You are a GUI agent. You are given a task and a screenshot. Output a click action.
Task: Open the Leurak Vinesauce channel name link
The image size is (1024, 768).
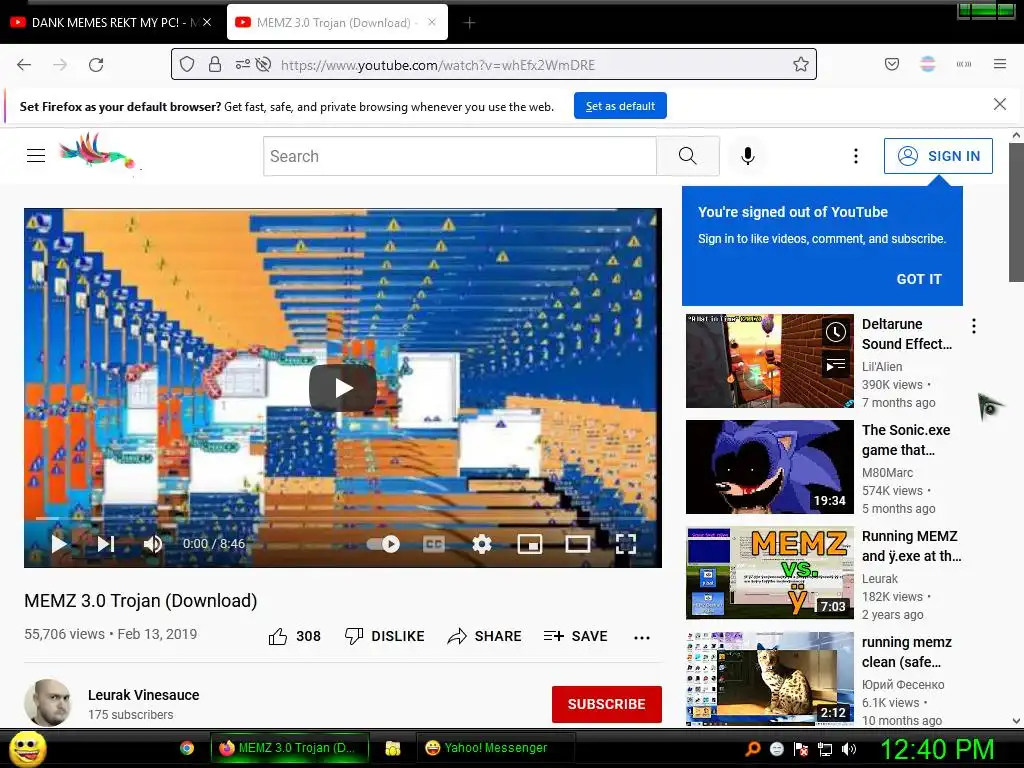pyautogui.click(x=144, y=695)
